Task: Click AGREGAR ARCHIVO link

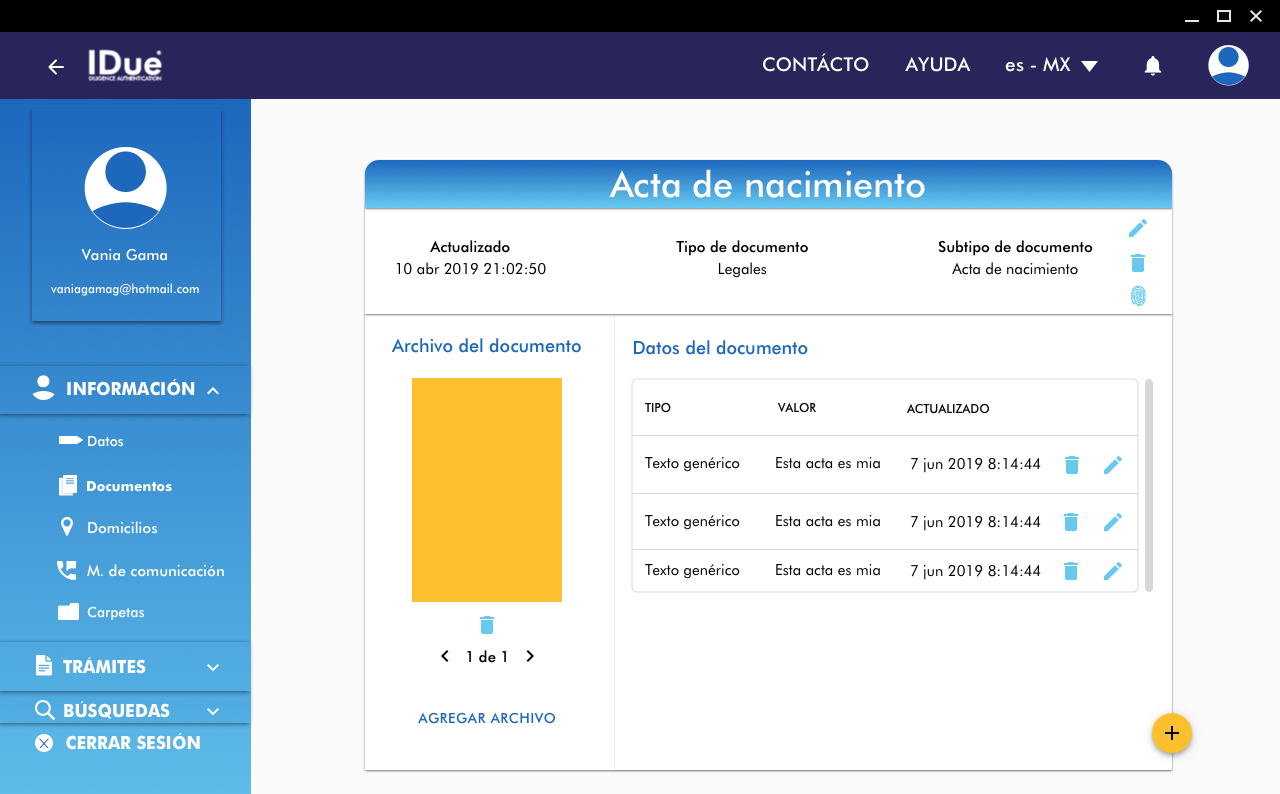Action: pyautogui.click(x=486, y=718)
